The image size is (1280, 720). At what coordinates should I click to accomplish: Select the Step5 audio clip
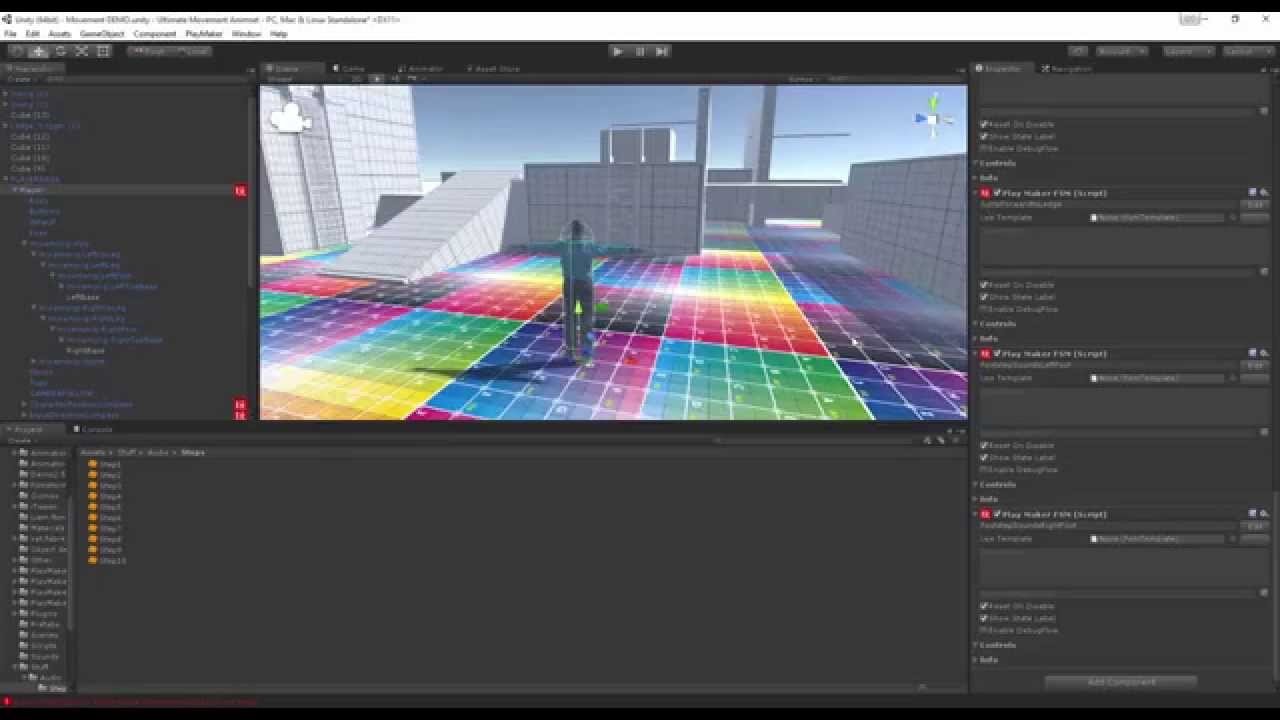click(x=104, y=507)
